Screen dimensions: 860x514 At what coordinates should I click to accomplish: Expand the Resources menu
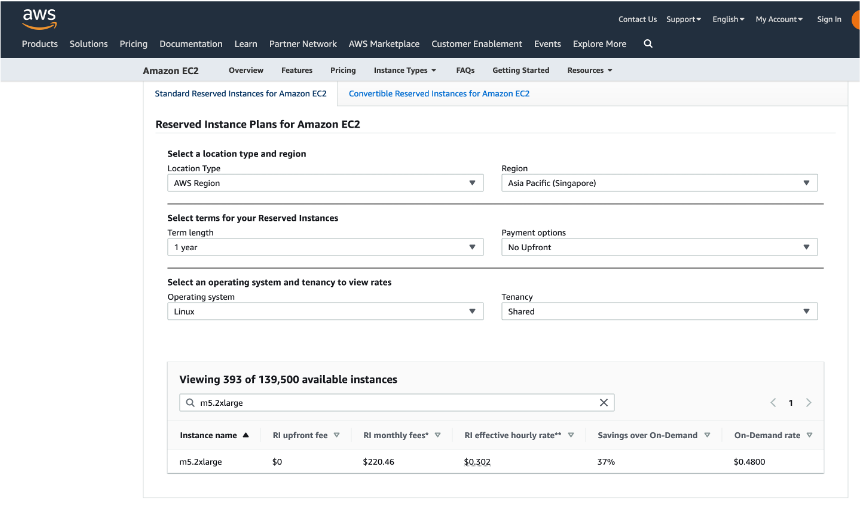coord(590,70)
